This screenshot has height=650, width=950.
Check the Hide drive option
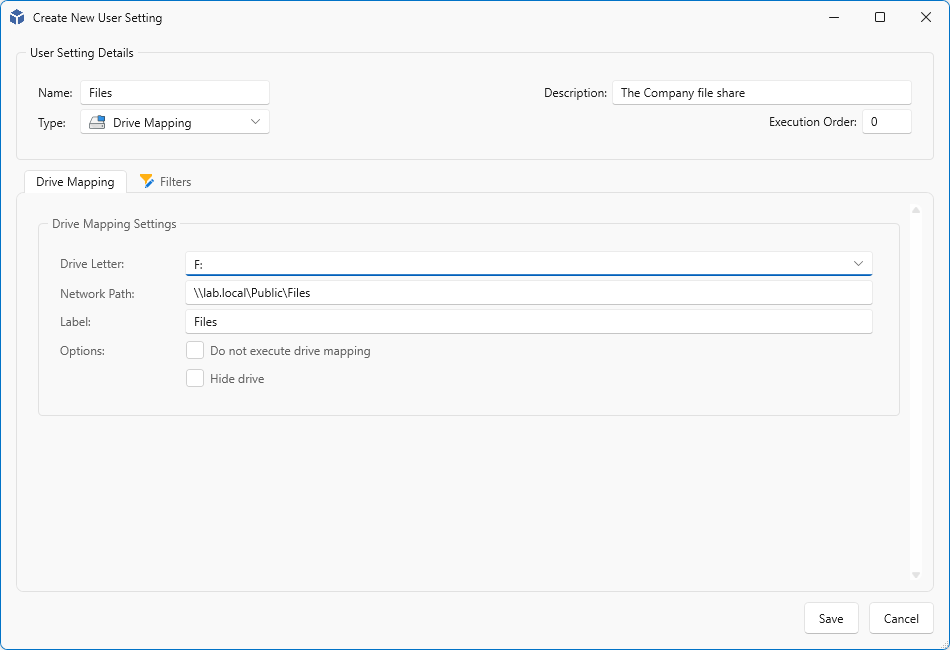195,379
